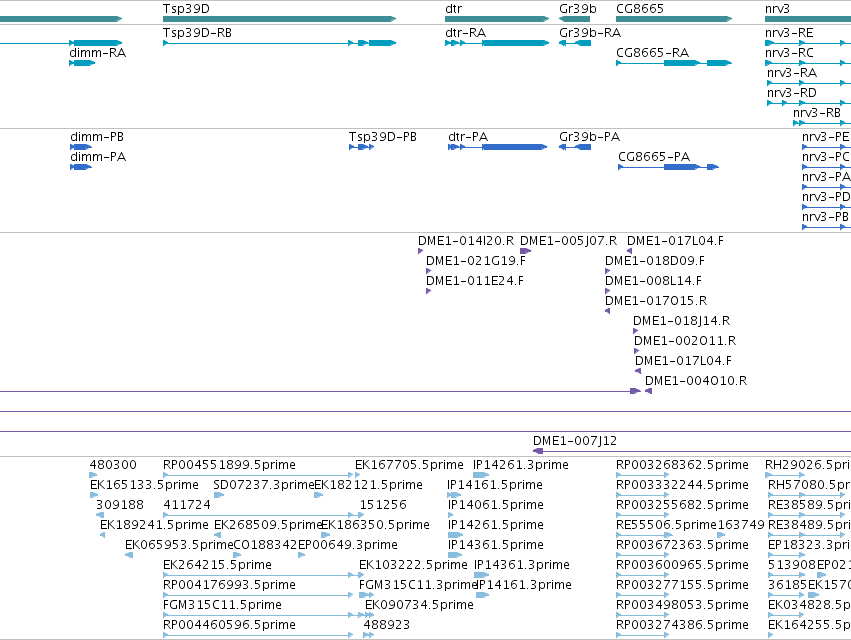Select the DME1-005J07.R clone end

[568, 241]
